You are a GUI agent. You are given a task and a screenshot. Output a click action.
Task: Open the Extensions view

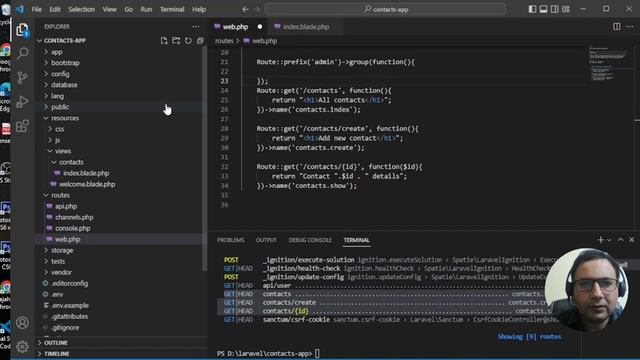[22, 126]
